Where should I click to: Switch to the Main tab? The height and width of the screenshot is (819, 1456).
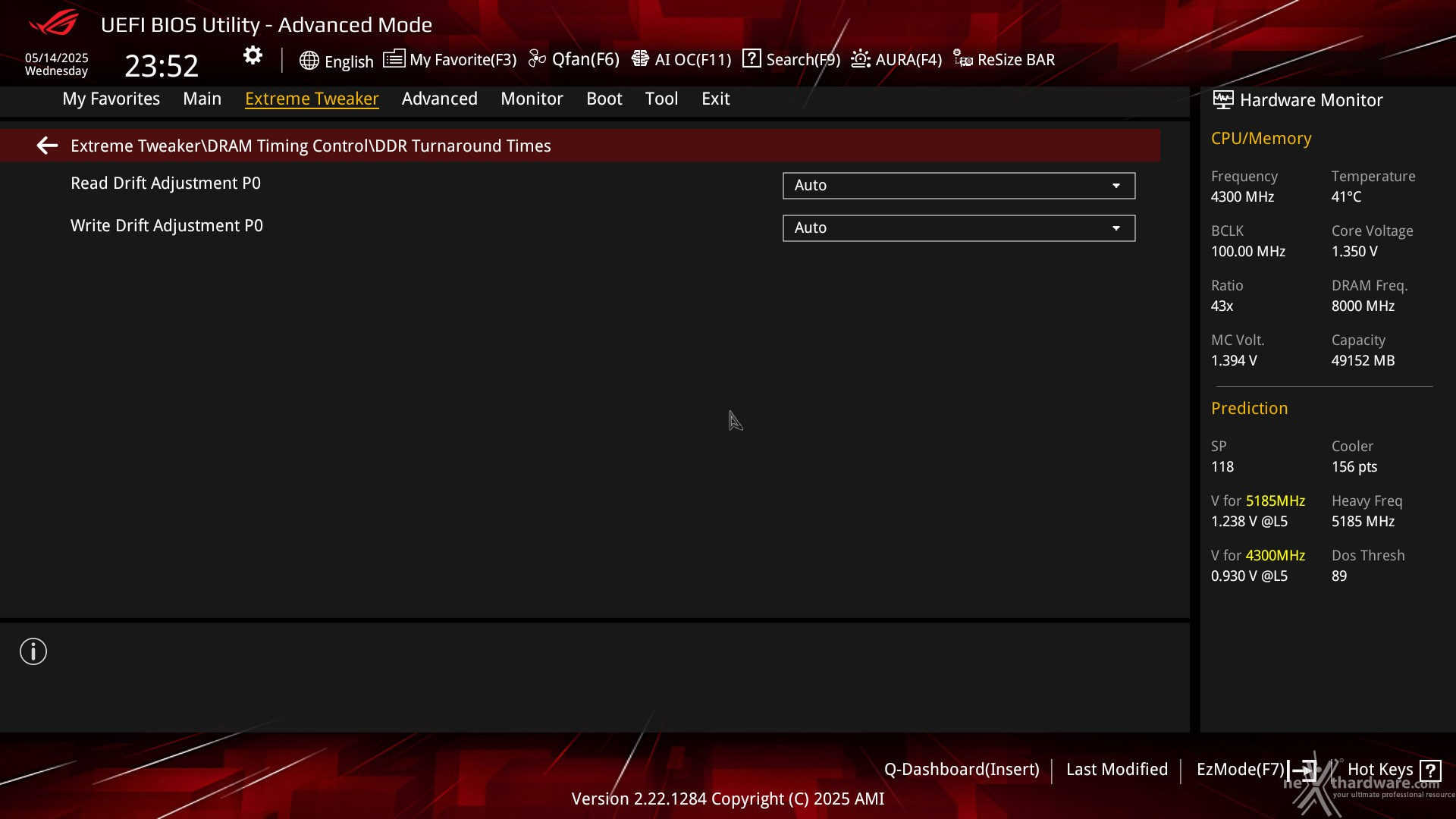pos(202,99)
